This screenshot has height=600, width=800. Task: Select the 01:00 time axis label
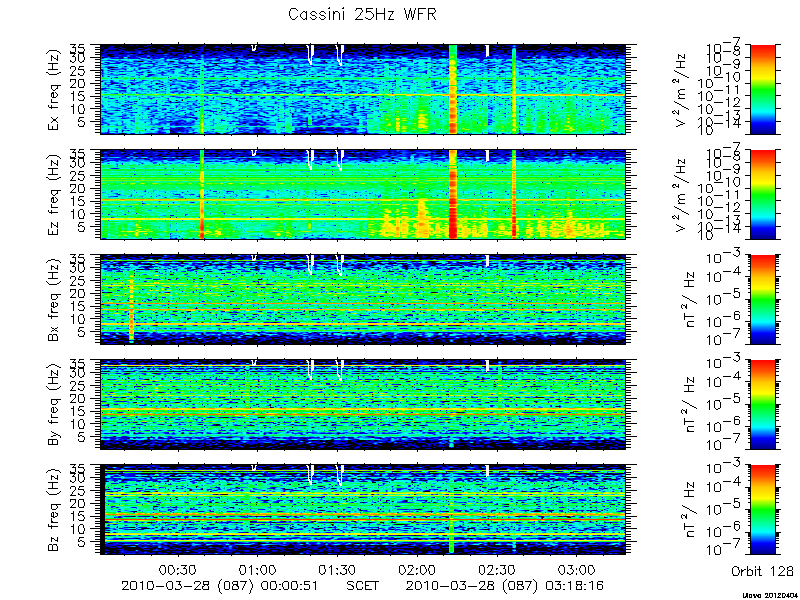[x=257, y=570]
